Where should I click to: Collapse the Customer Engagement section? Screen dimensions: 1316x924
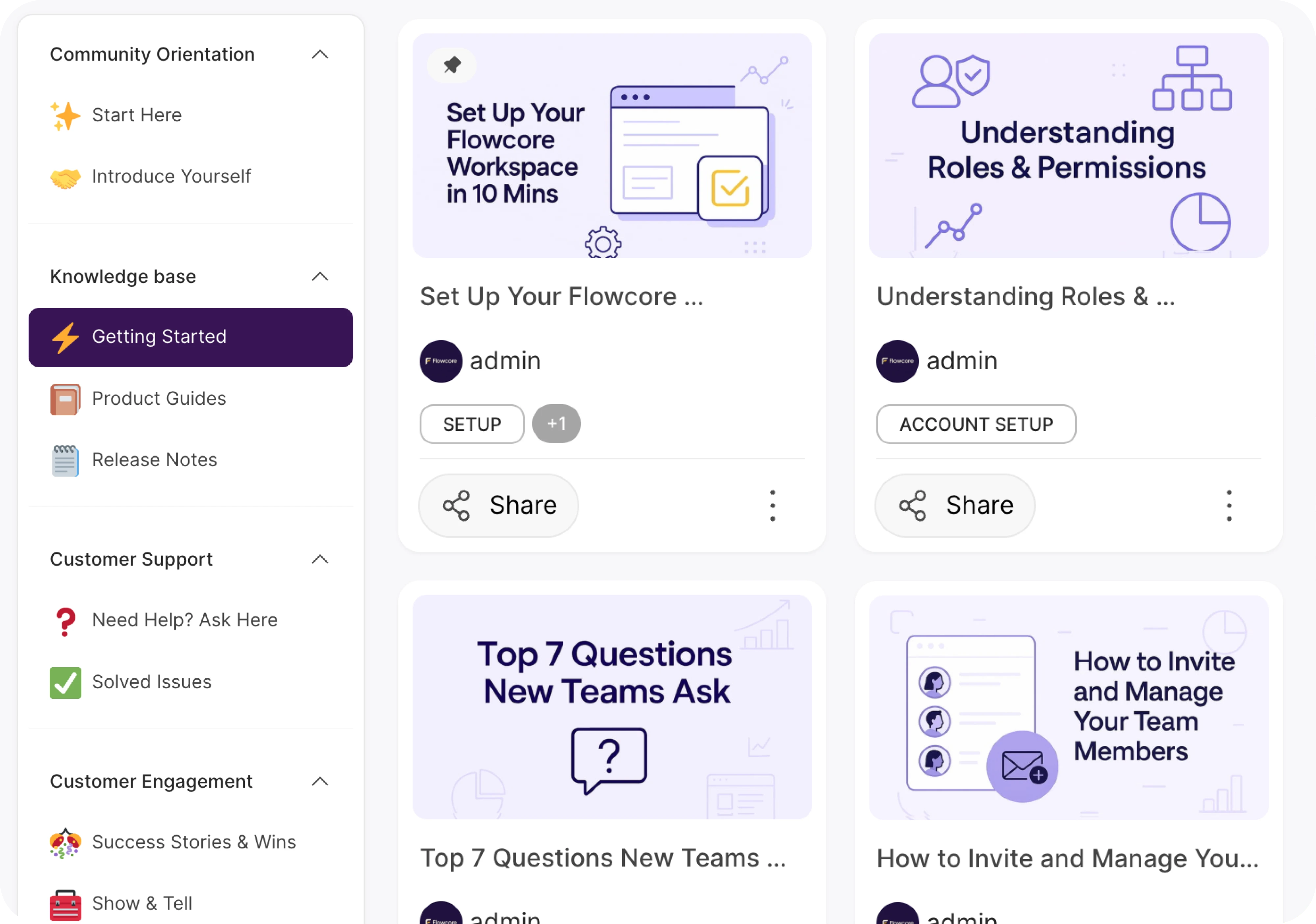pos(320,782)
